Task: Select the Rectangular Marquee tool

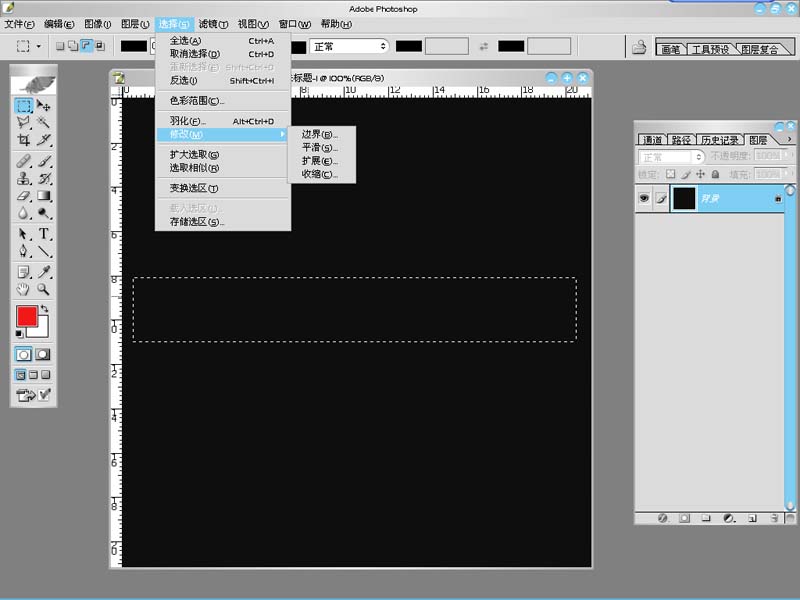Action: click(x=23, y=105)
